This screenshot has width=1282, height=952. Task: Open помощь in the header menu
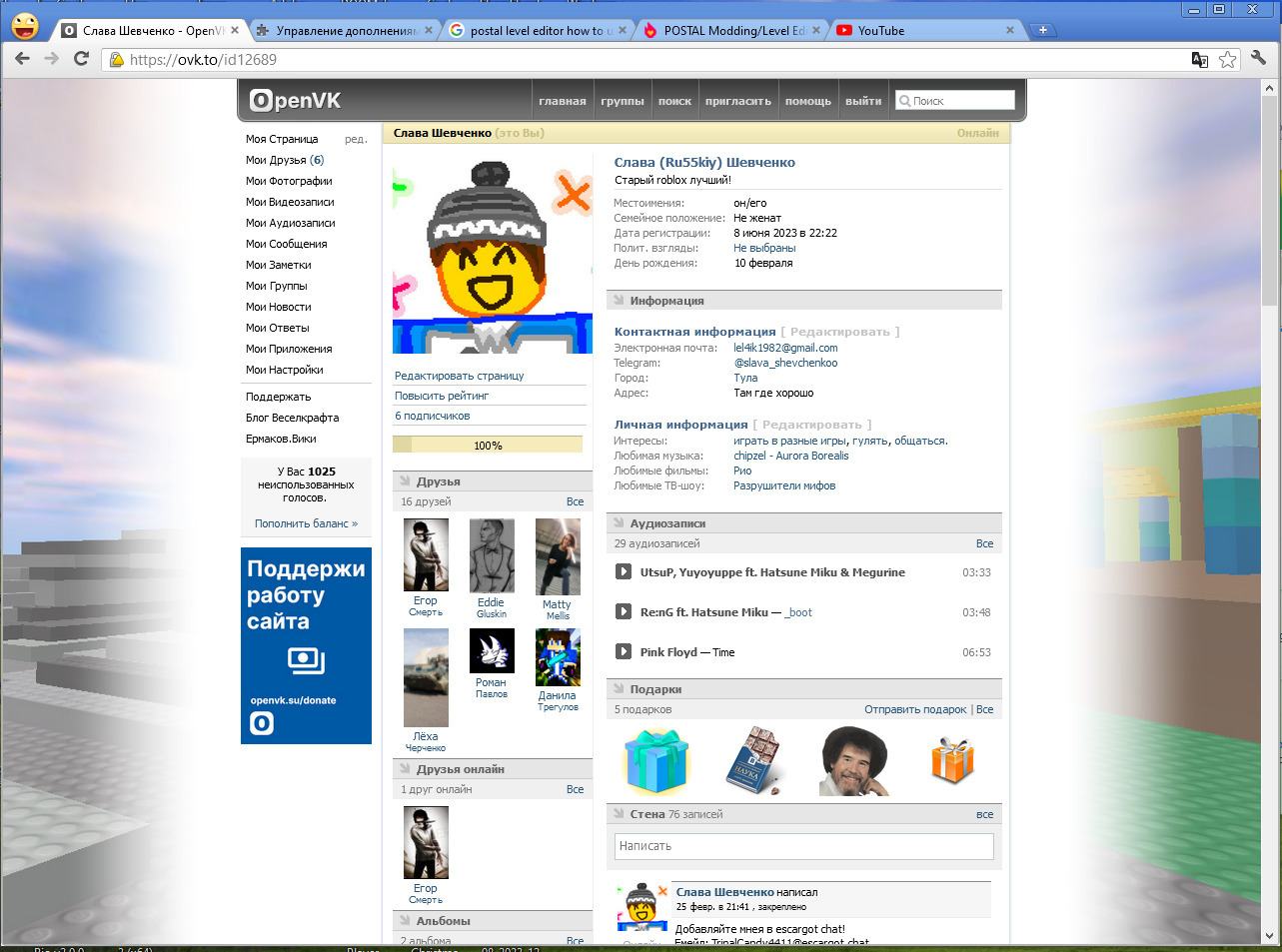point(808,101)
